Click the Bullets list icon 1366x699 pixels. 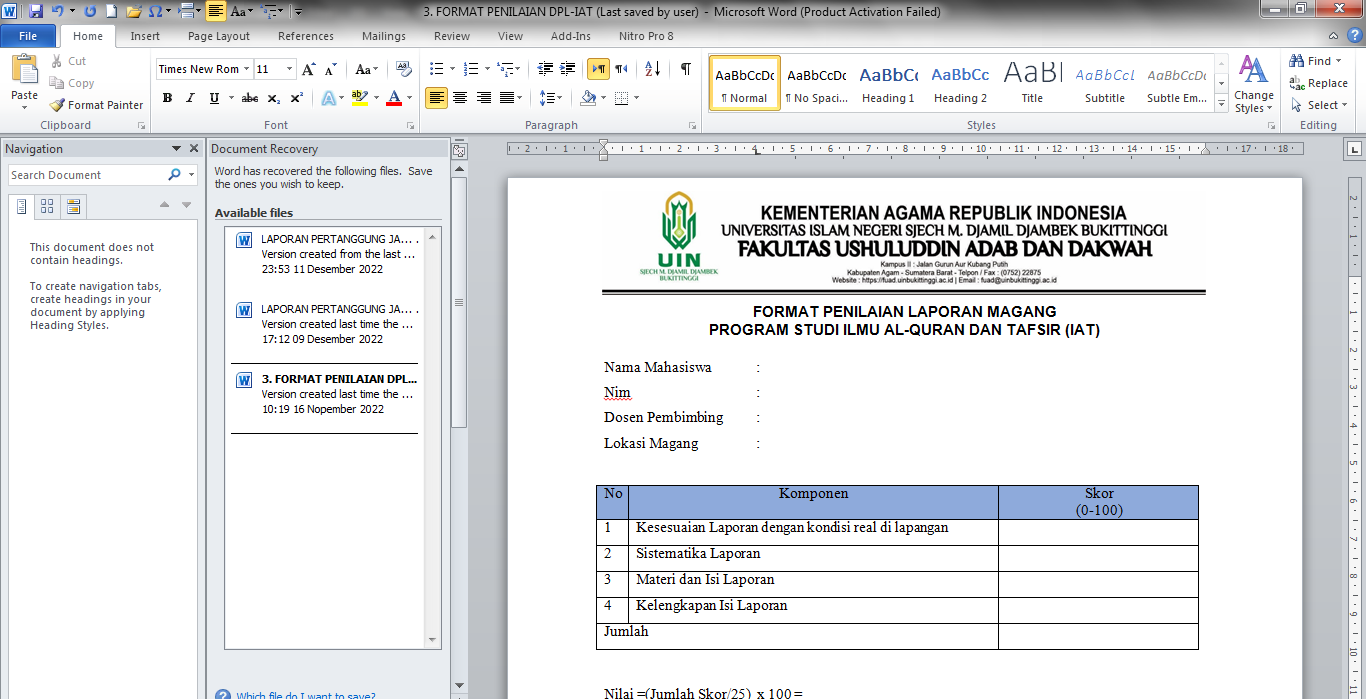click(x=436, y=69)
